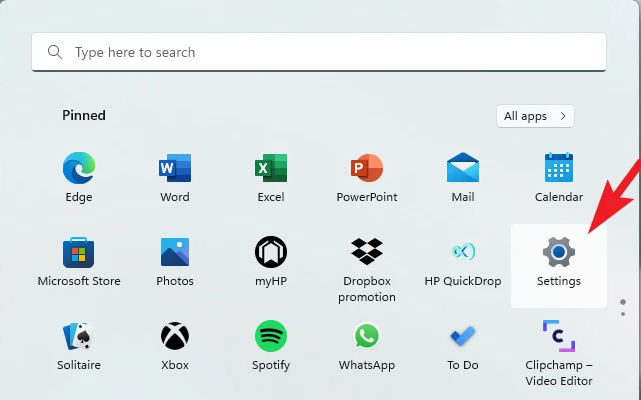Open the Dropbox promotion icon

[367, 252]
